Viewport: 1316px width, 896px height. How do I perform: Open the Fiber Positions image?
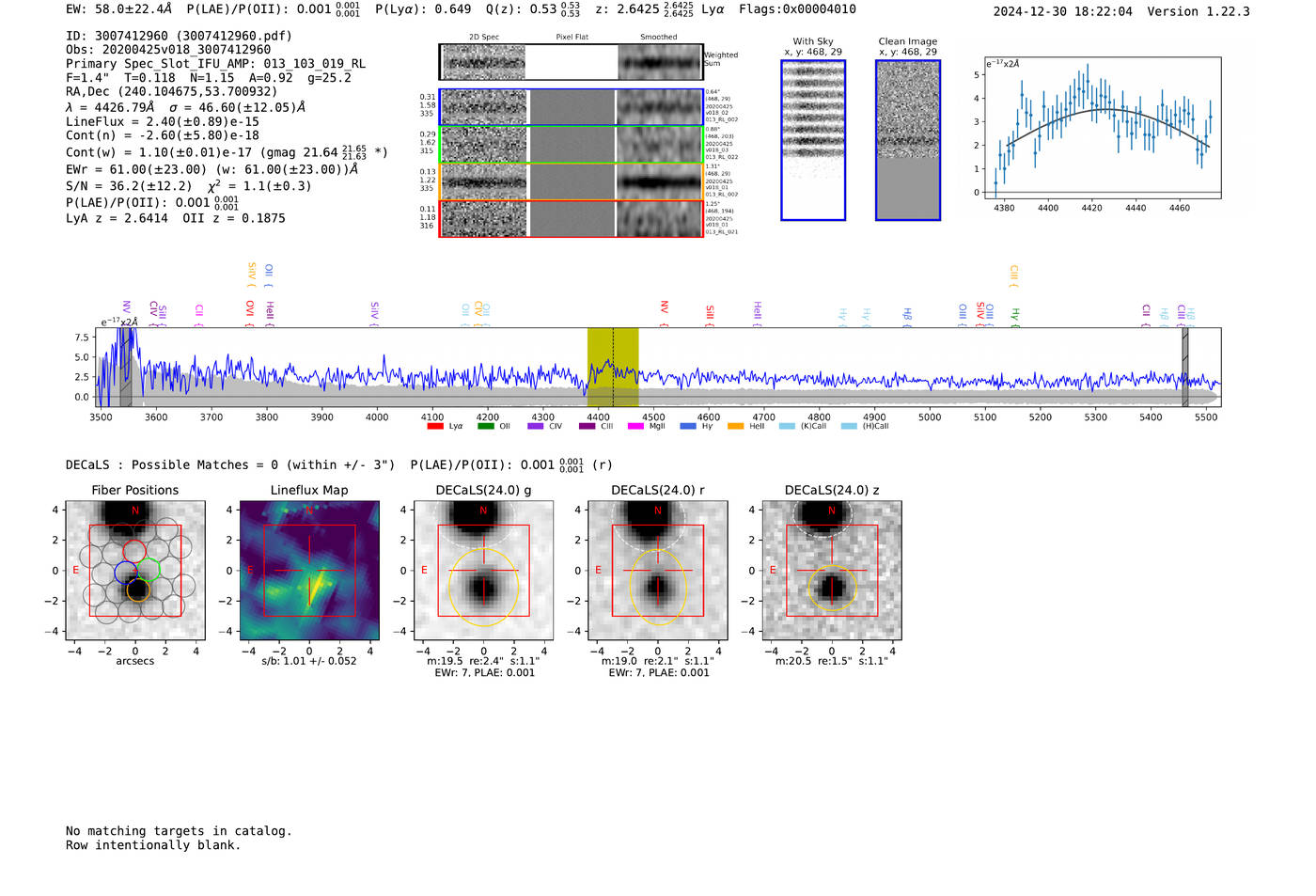[x=135, y=570]
